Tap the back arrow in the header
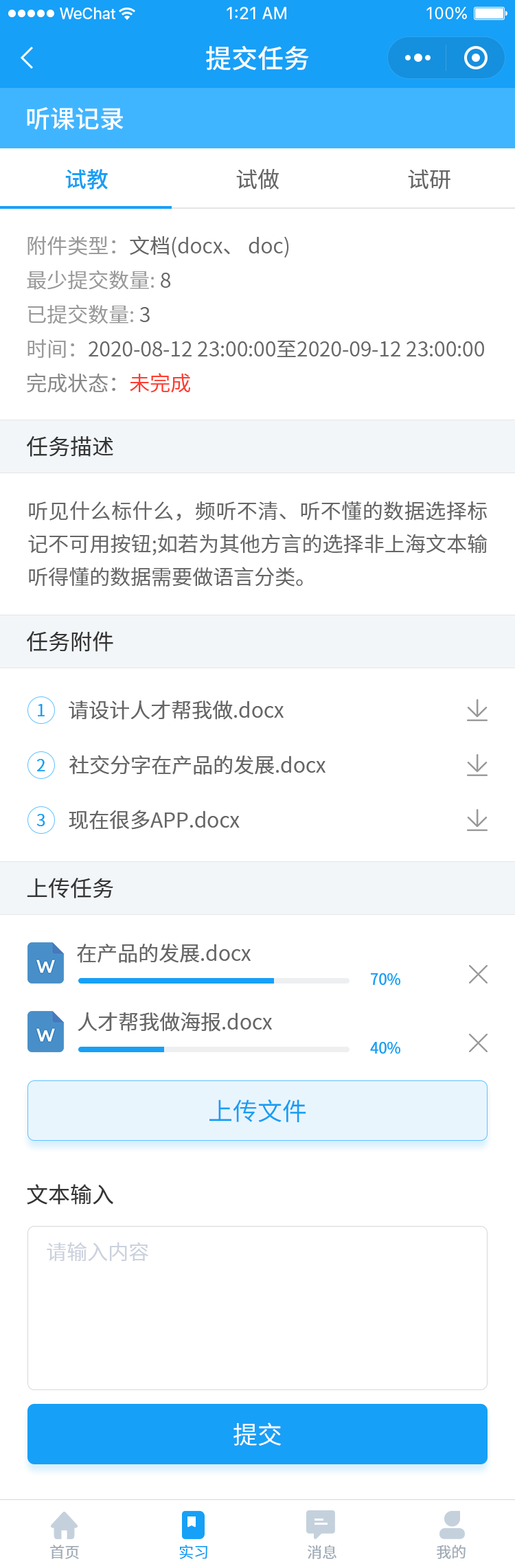 tap(27, 58)
